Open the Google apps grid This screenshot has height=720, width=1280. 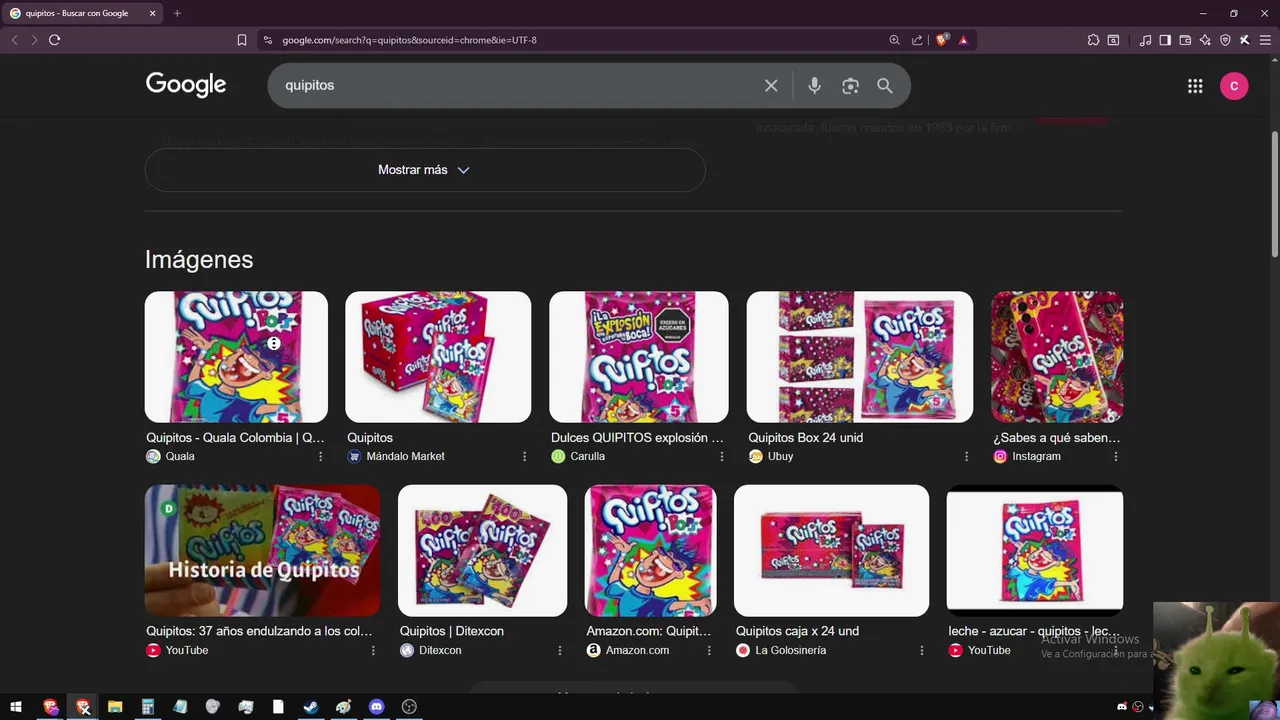(1195, 86)
